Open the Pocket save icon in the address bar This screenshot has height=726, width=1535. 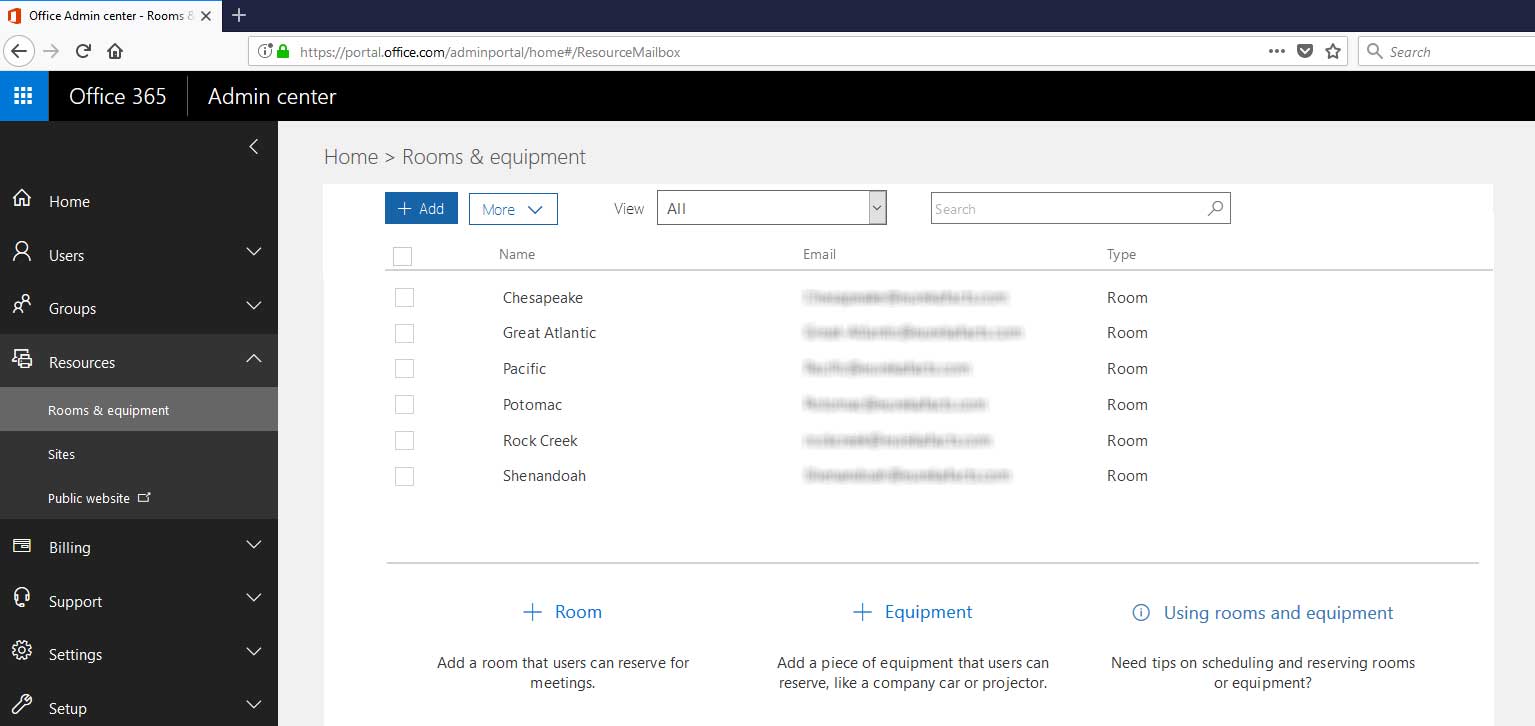pos(1304,51)
